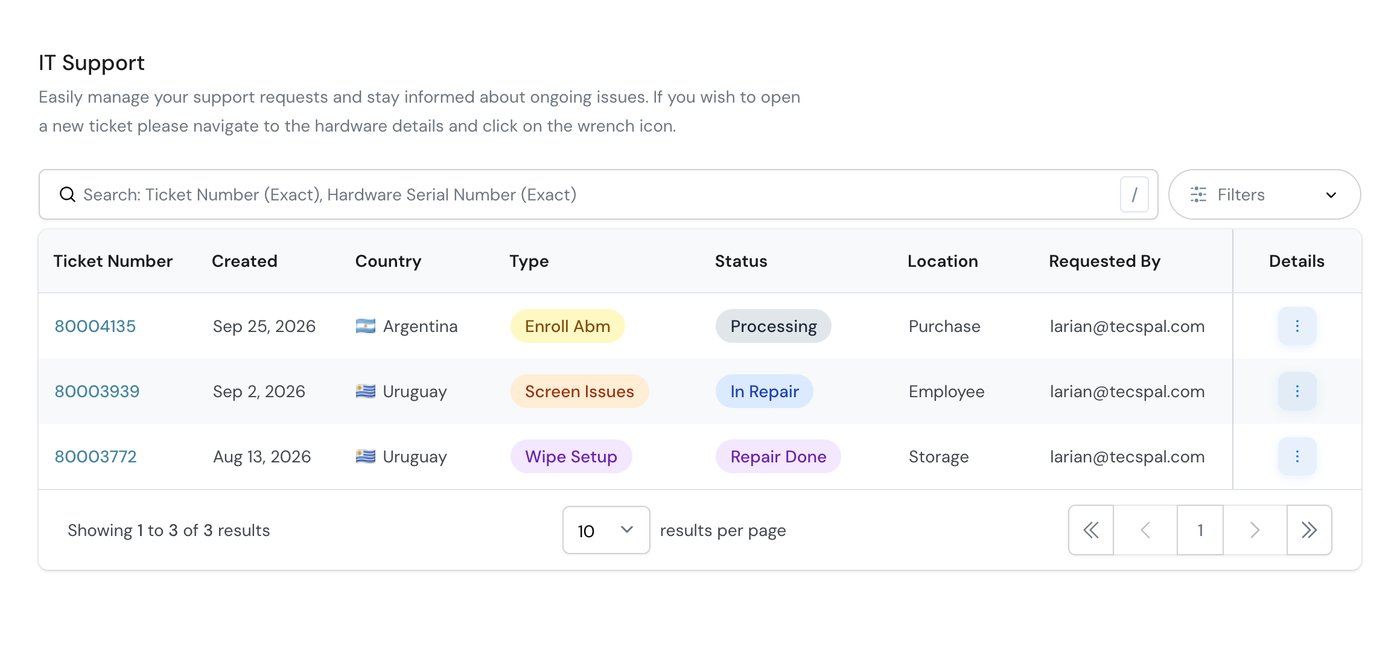The image size is (1400, 664).
Task: Click the Sep 25, 2026 date cell
Action: coord(264,326)
